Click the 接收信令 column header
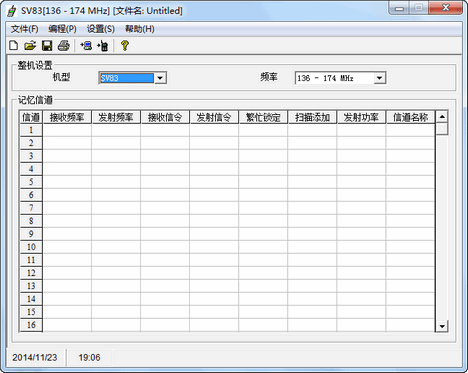Screen dimensions: 468x373 point(165,117)
